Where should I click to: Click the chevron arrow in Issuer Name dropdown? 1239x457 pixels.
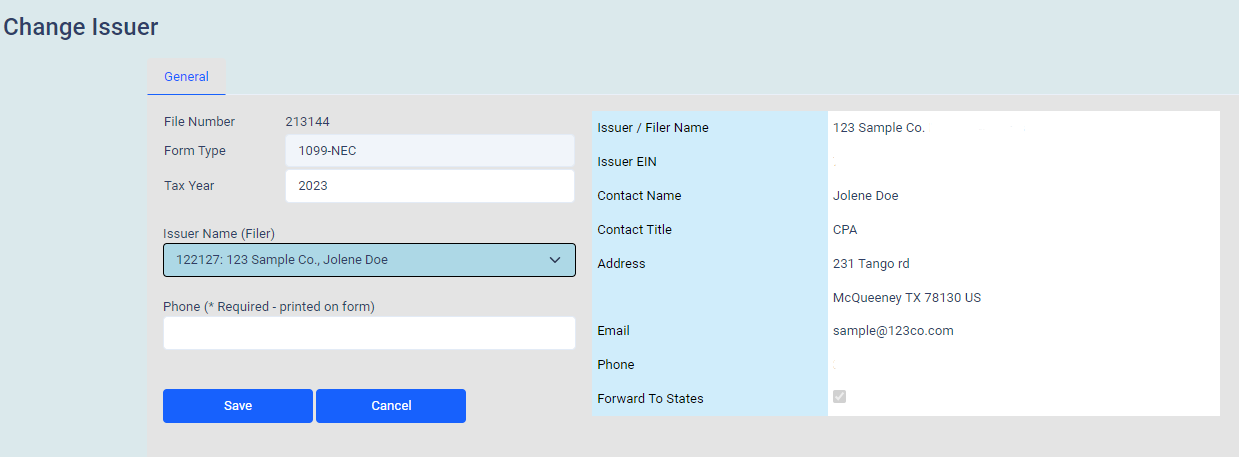pos(556,260)
